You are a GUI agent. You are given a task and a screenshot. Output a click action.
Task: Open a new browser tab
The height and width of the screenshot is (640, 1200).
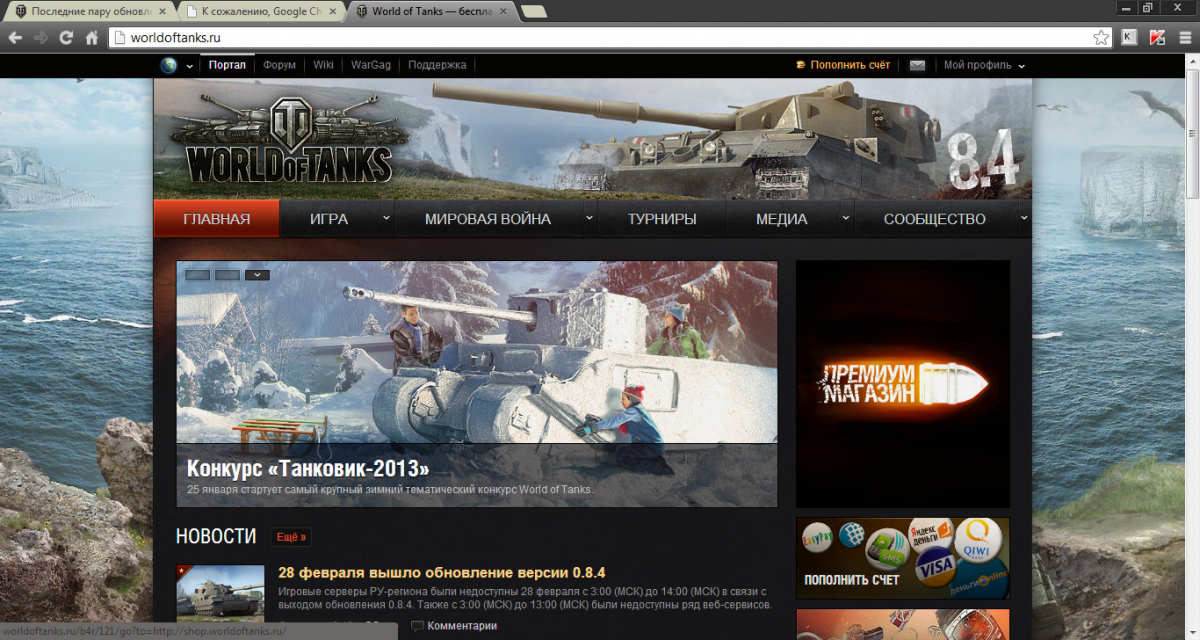[534, 12]
